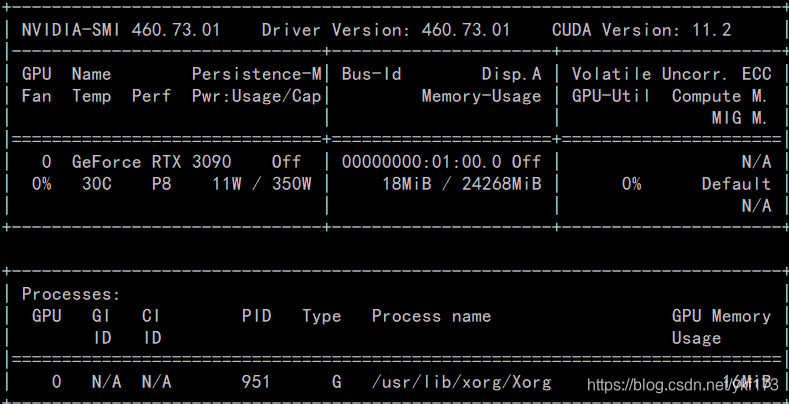Viewport: 789px width, 404px height.
Task: Select the "Driver Version: 460.73.01" text
Action: (x=385, y=30)
